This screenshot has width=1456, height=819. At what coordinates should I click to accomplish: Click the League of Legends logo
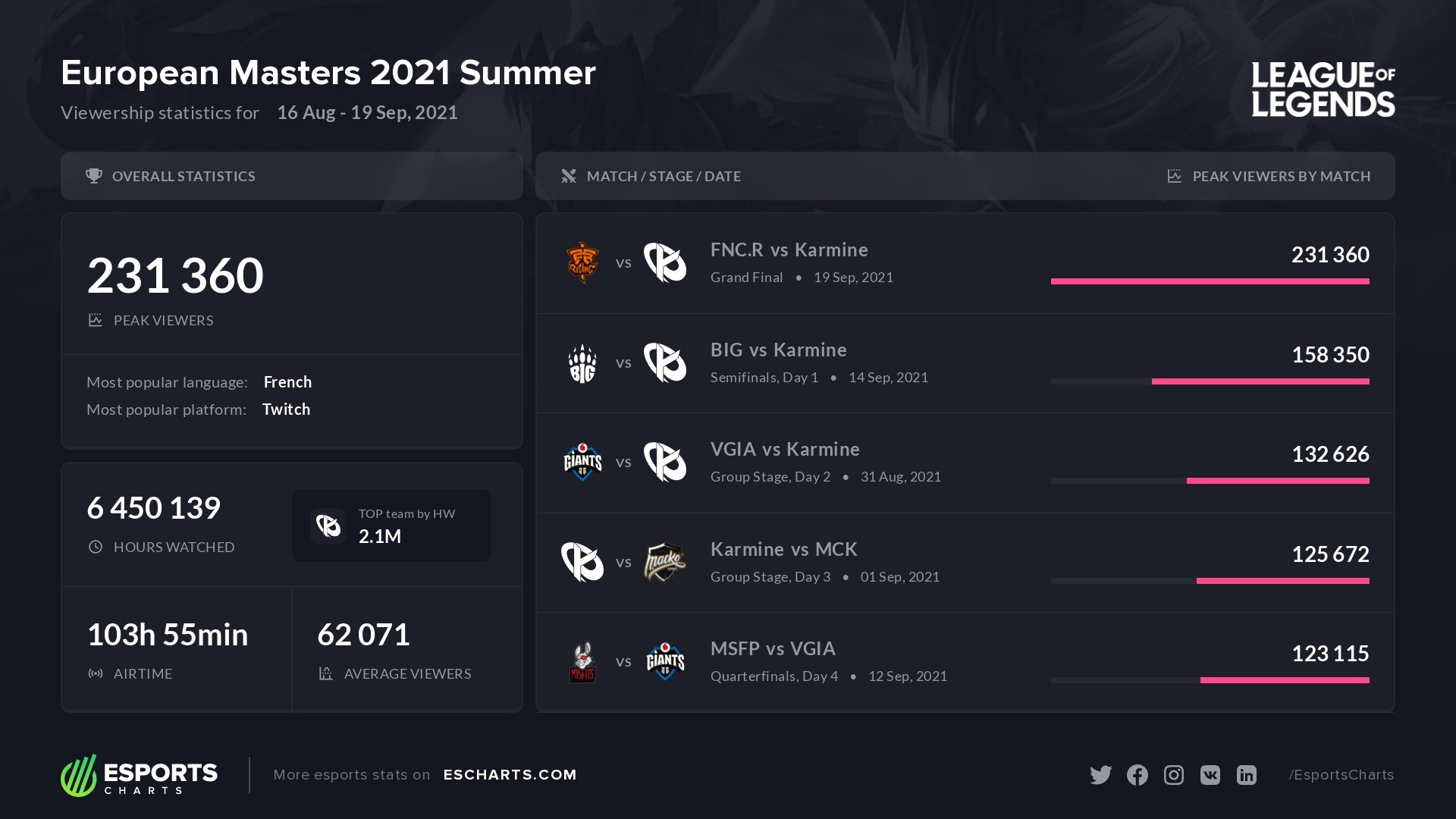tap(1323, 89)
